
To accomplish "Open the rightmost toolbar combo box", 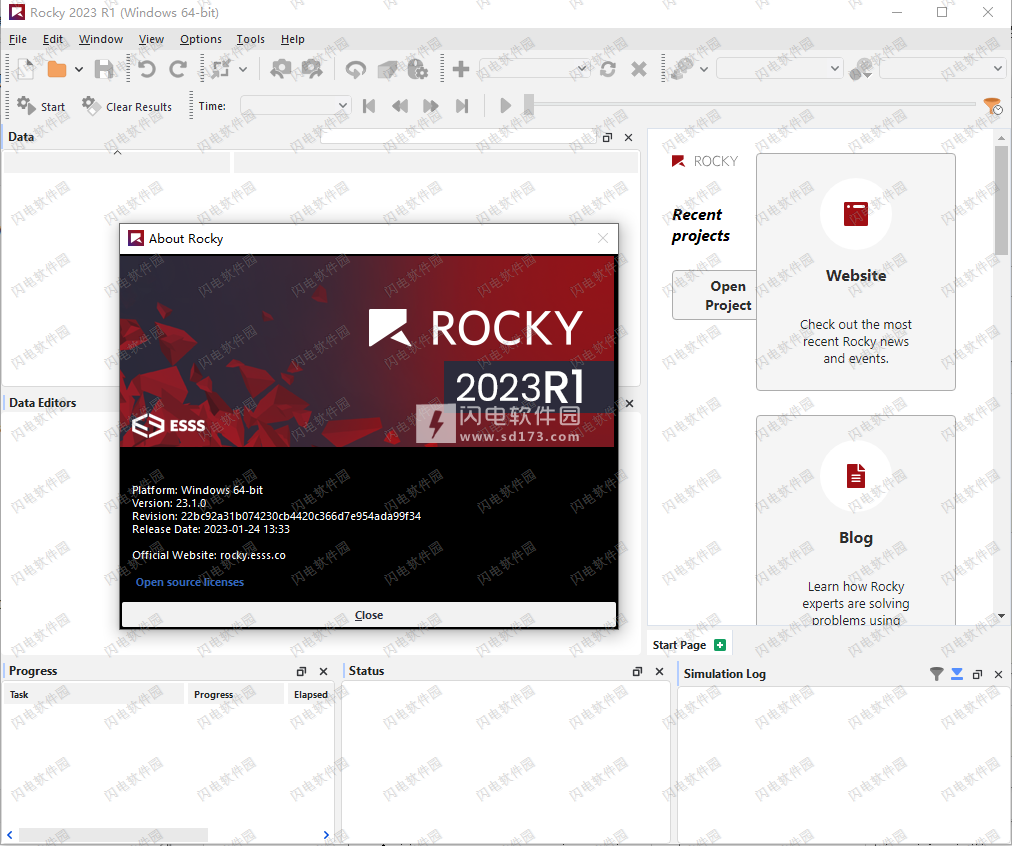I will tap(942, 68).
